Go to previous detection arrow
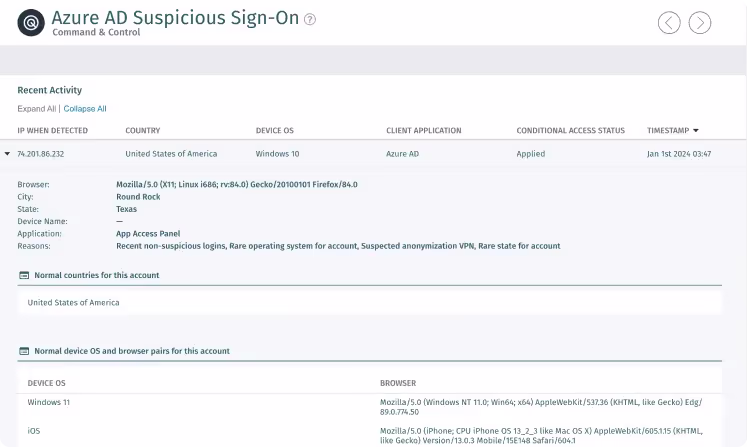This screenshot has width=747, height=447. pos(669,22)
